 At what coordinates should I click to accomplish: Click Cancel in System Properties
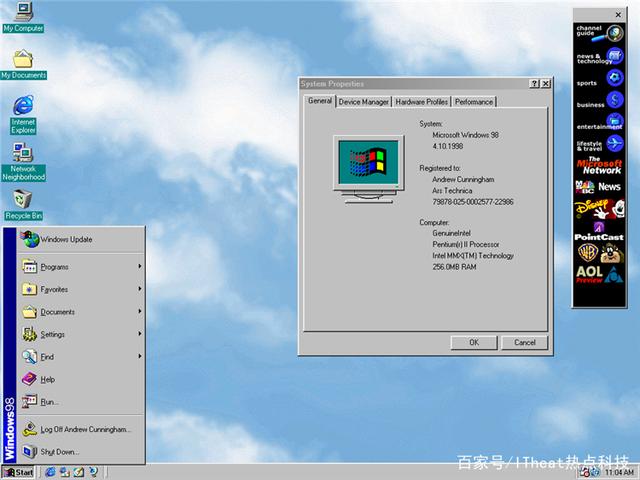click(x=524, y=342)
